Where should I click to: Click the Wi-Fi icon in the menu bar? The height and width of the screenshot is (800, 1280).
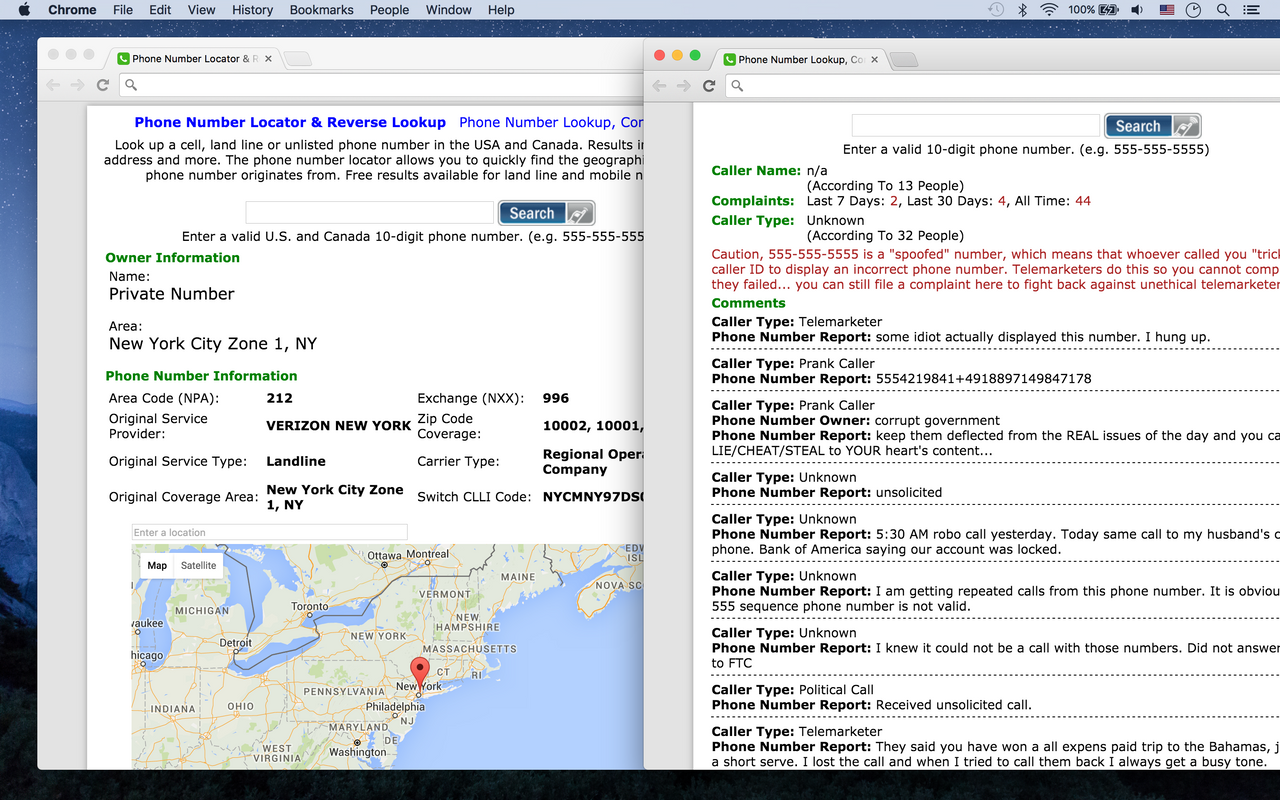click(1047, 10)
